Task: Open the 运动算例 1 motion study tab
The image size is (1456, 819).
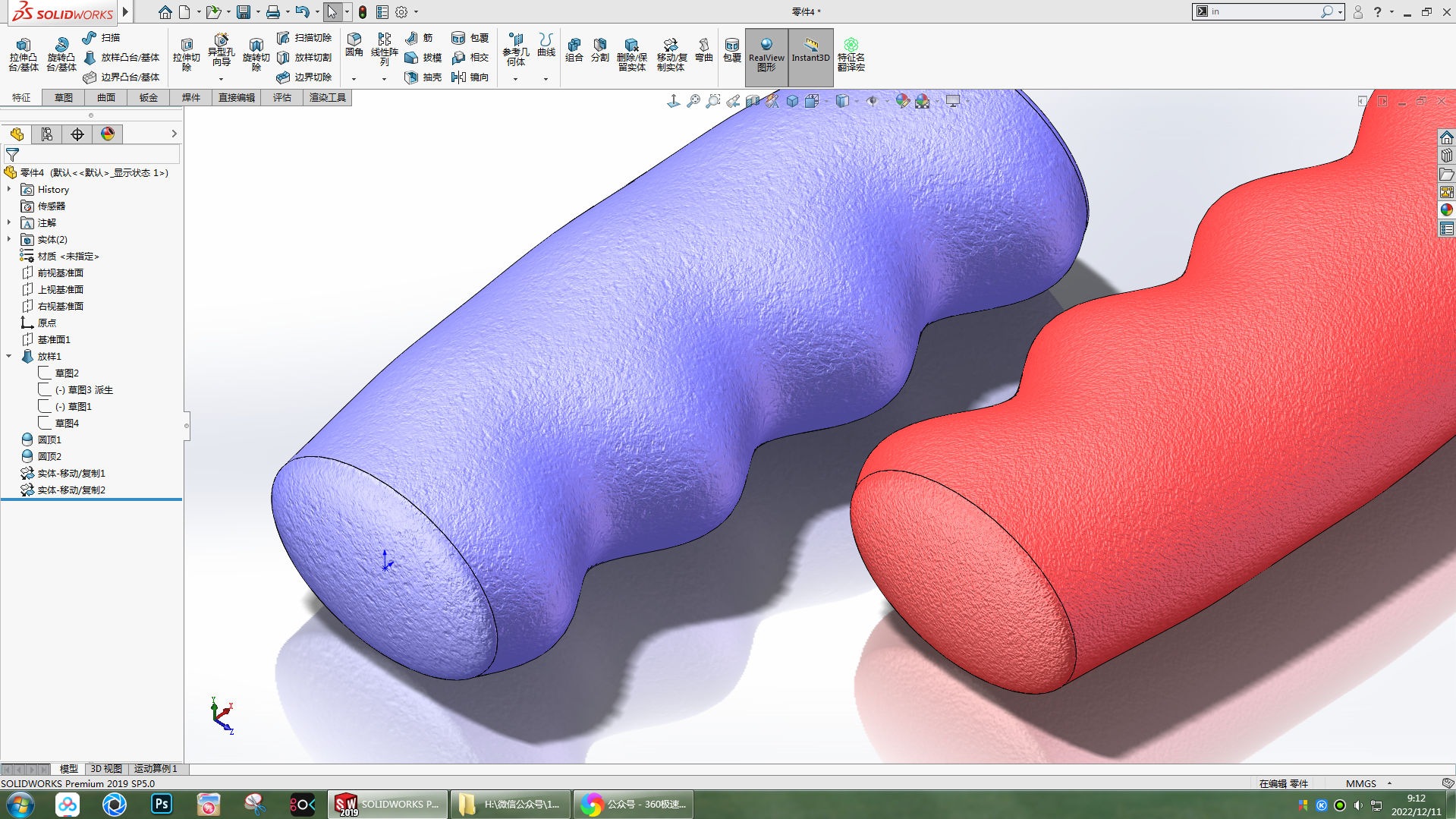Action: [156, 769]
